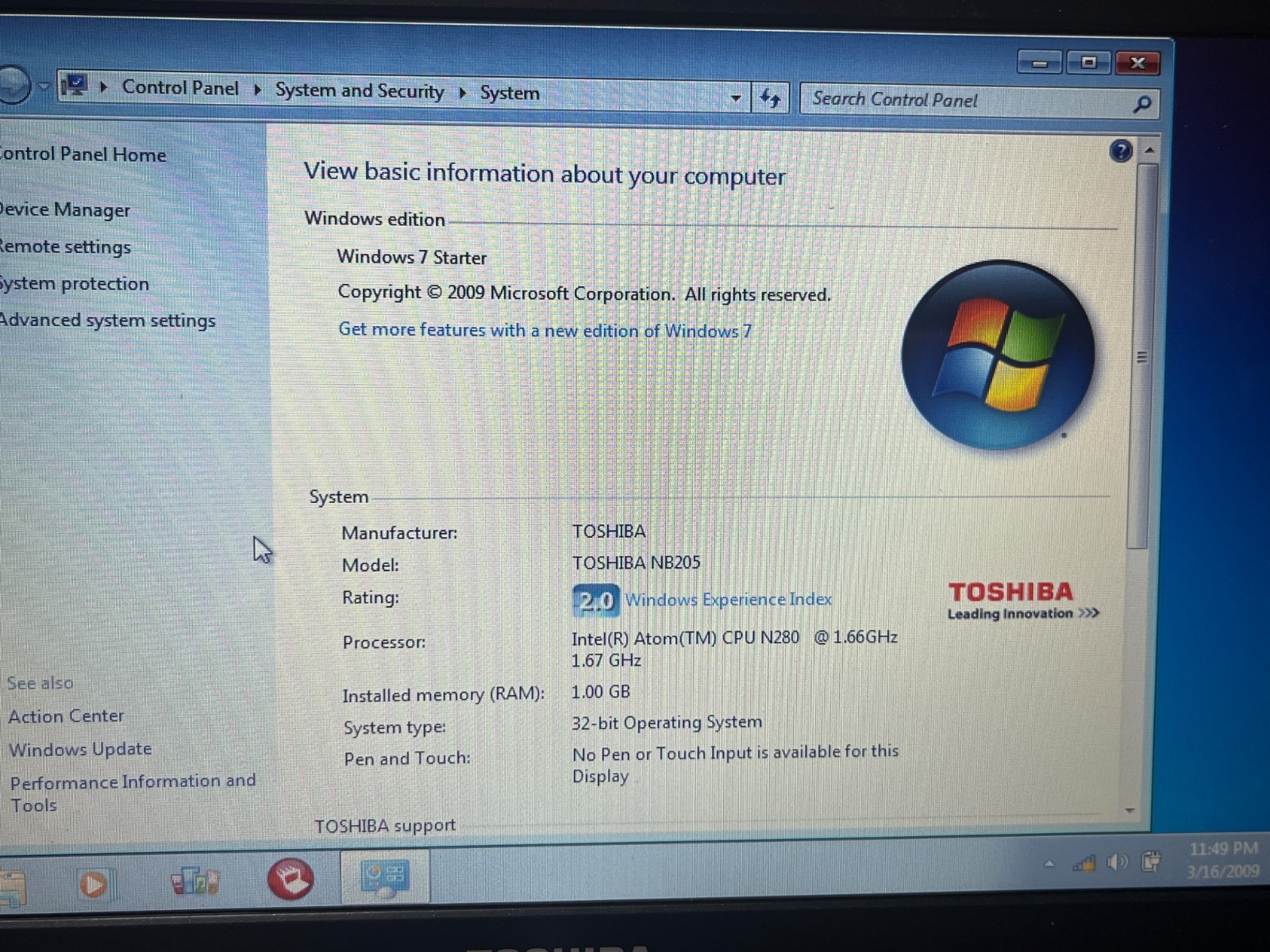Click the 32-bit Operating System text
Screen dimensions: 1270x952
(667, 722)
